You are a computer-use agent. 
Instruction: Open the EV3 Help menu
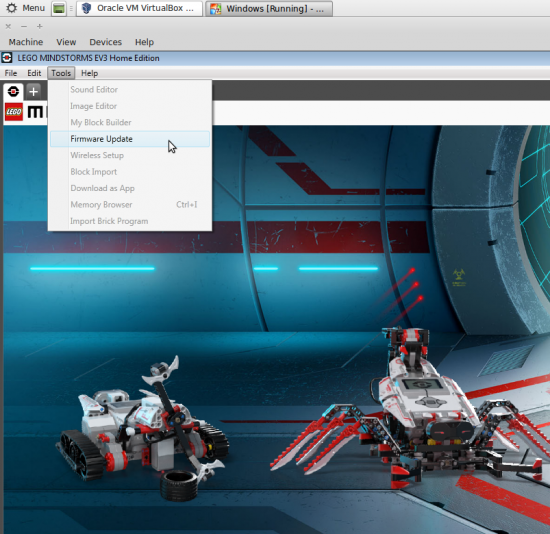click(89, 73)
